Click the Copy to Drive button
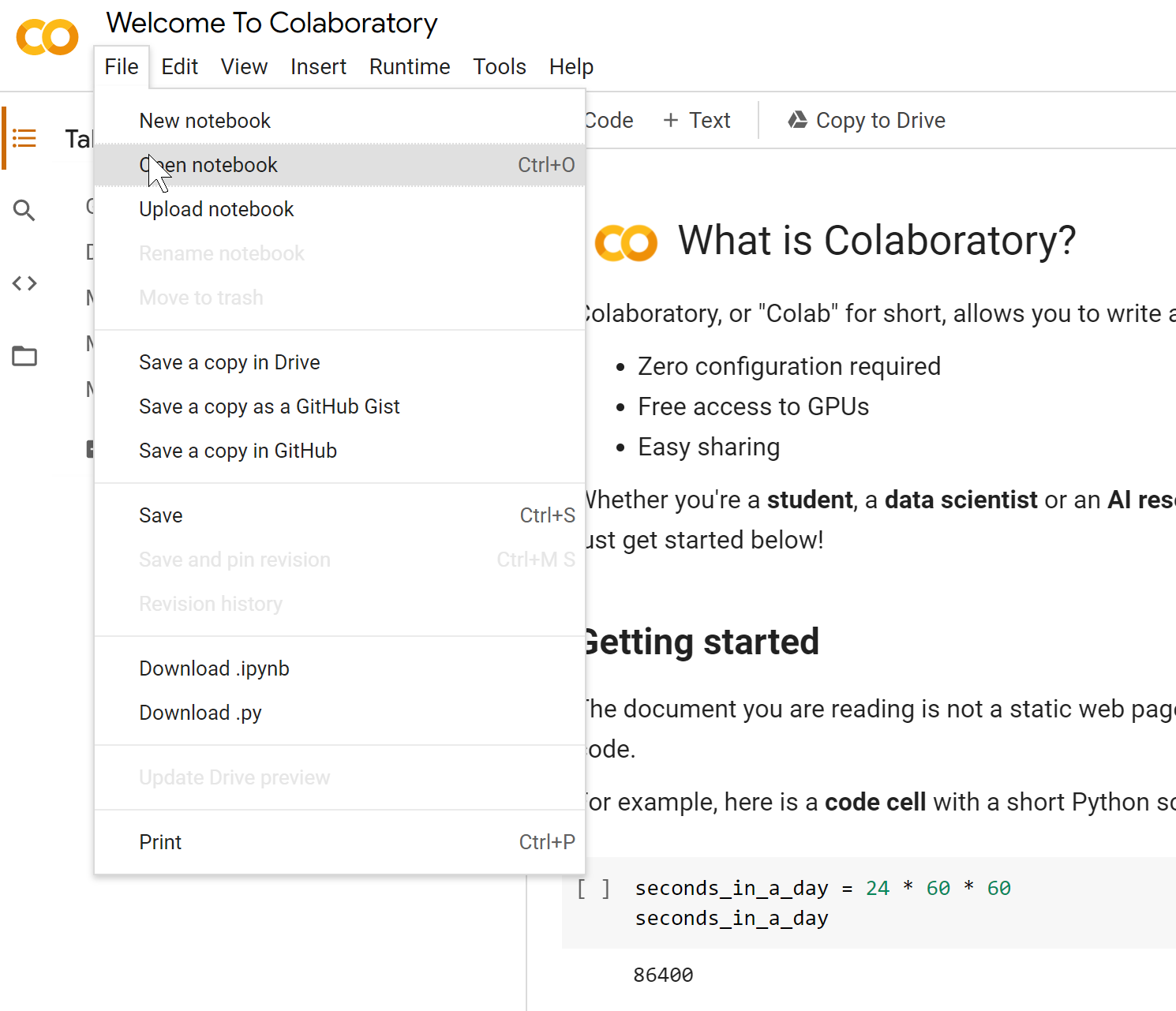The height and width of the screenshot is (1011, 1176). [867, 120]
